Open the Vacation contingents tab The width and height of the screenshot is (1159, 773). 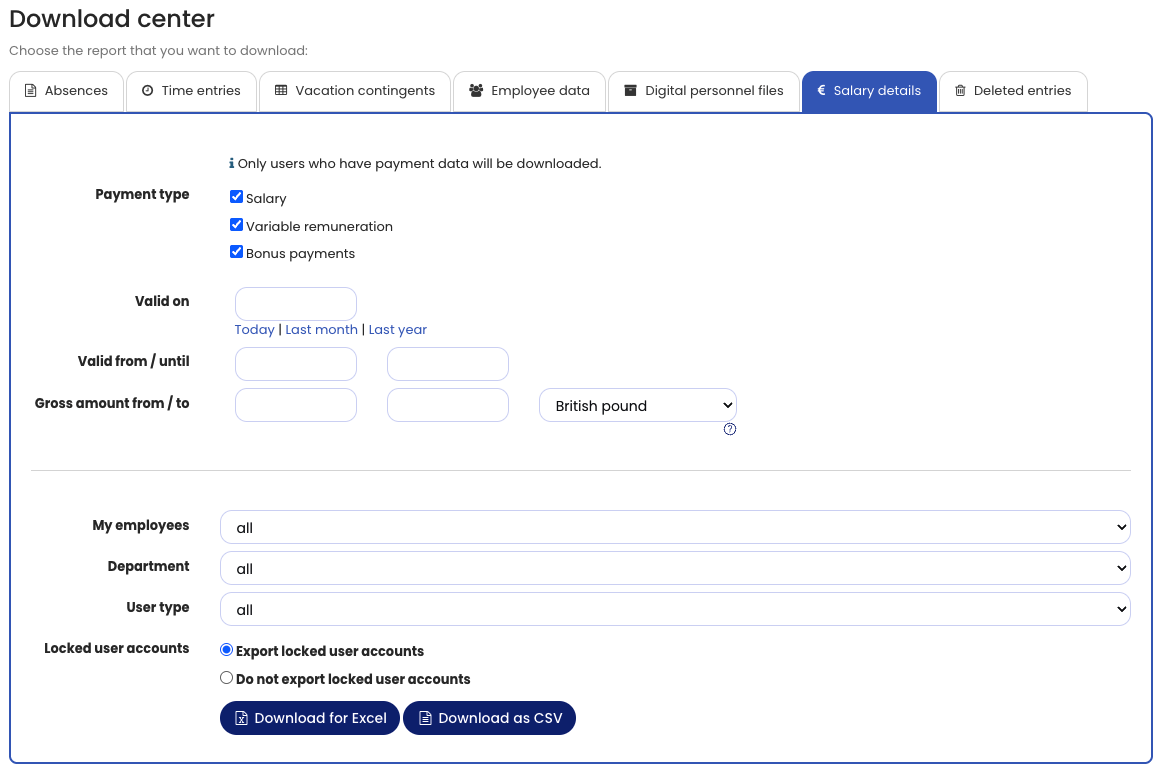355,91
